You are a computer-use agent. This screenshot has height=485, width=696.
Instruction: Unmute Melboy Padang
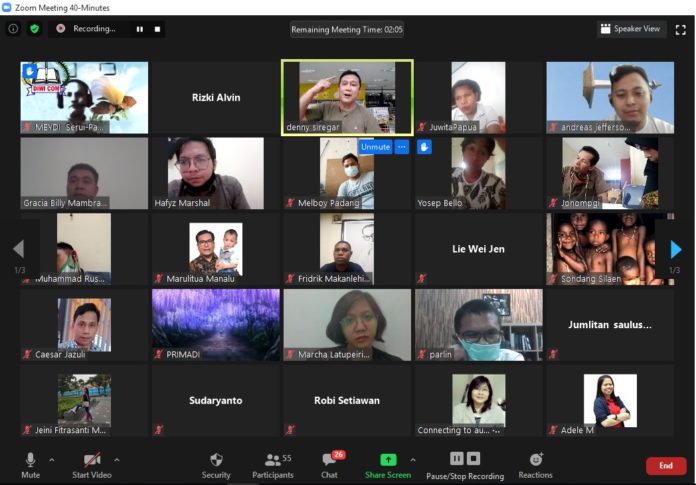(375, 147)
